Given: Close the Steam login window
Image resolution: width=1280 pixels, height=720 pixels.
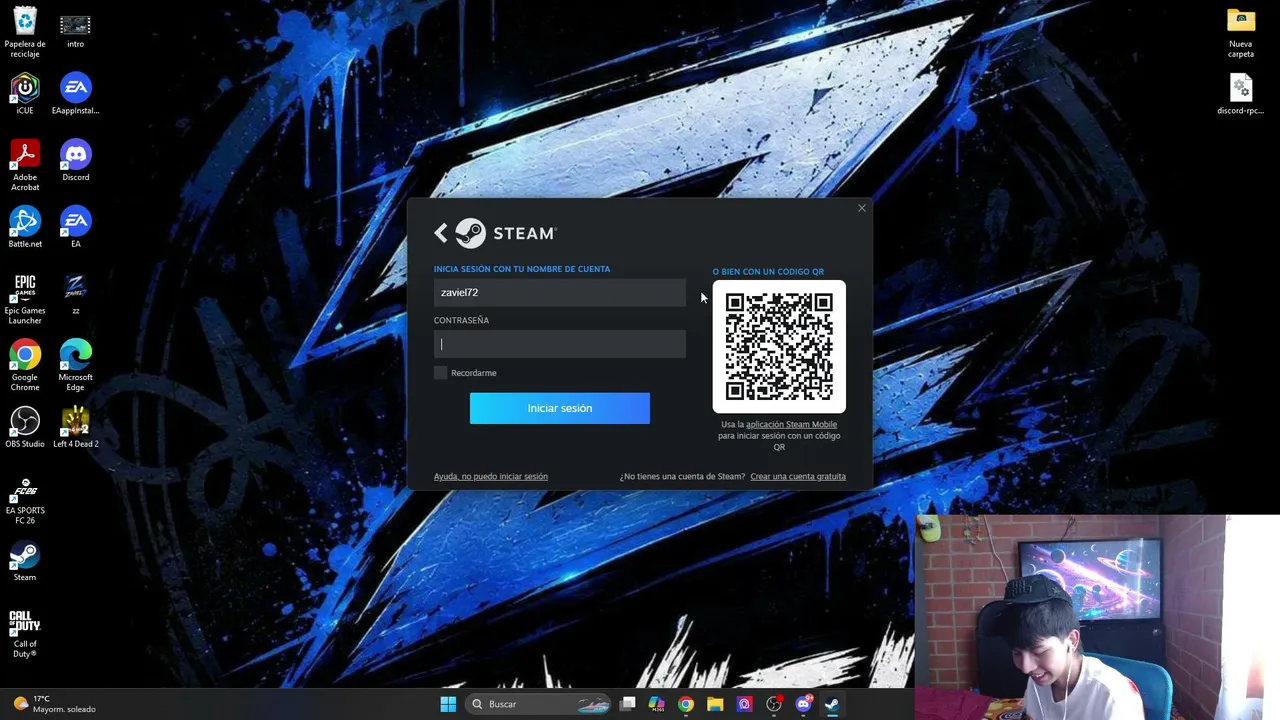Looking at the screenshot, I should tap(862, 208).
